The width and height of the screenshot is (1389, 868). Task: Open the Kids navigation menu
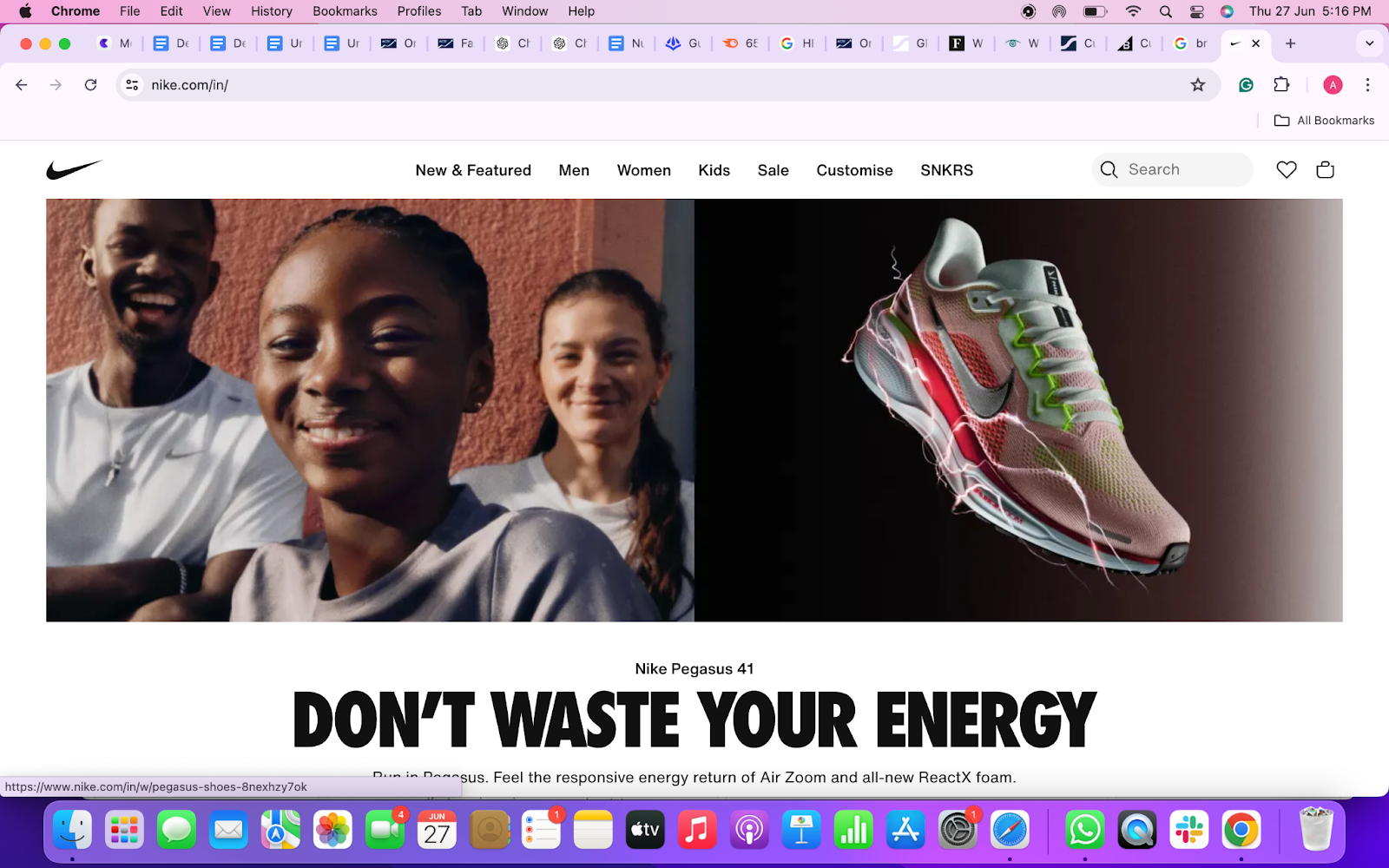(714, 170)
